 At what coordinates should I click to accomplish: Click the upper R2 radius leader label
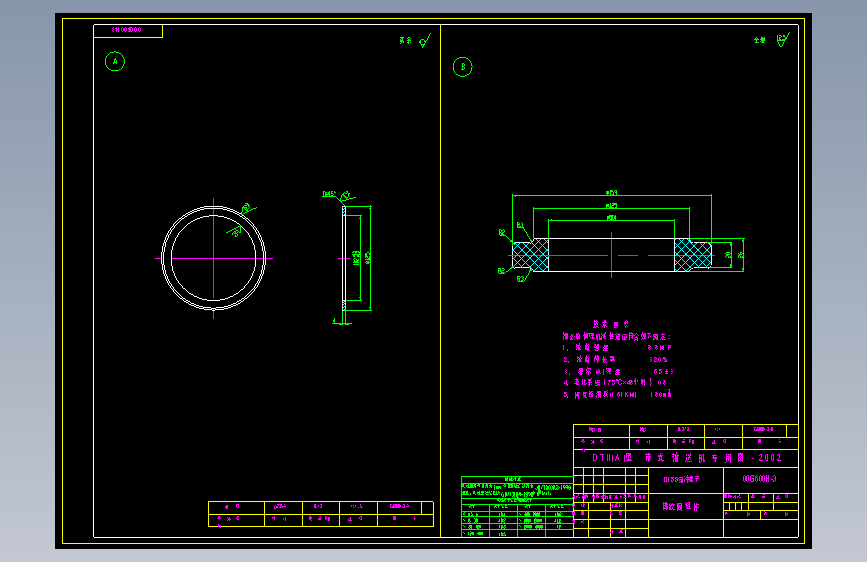(x=502, y=233)
